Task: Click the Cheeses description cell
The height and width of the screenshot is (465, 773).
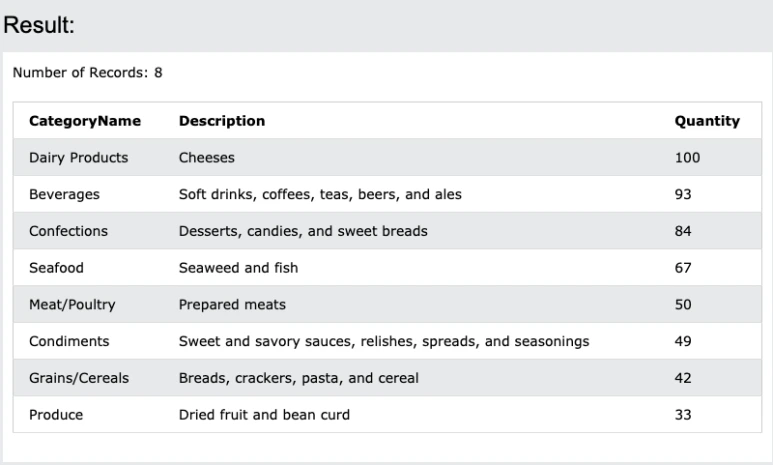Action: point(207,158)
